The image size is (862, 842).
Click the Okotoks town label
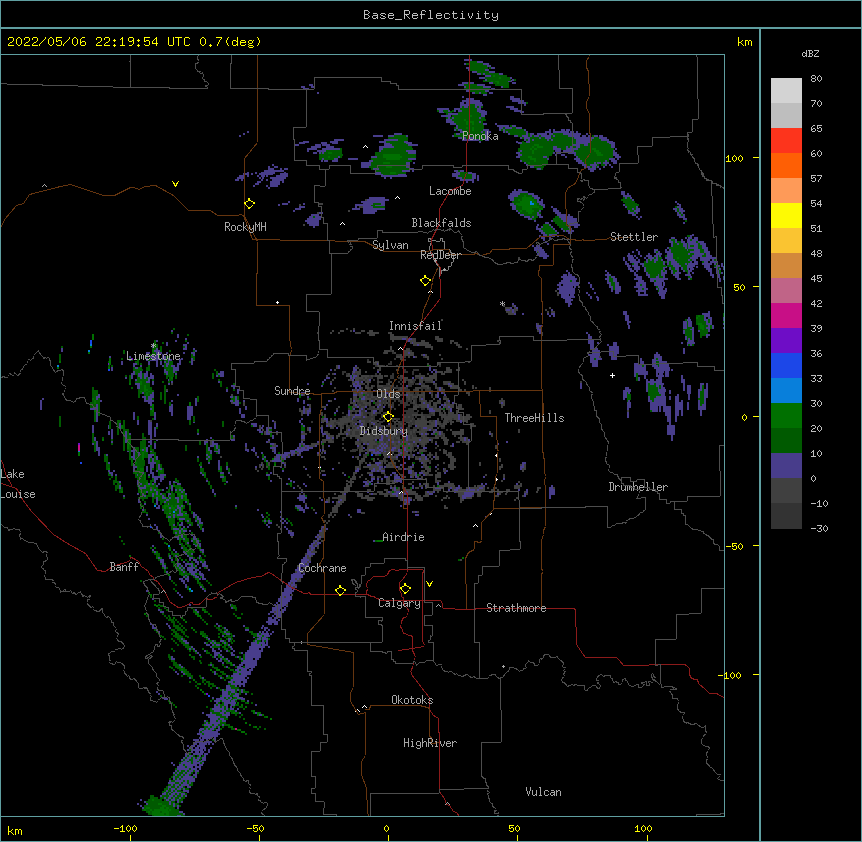click(412, 700)
